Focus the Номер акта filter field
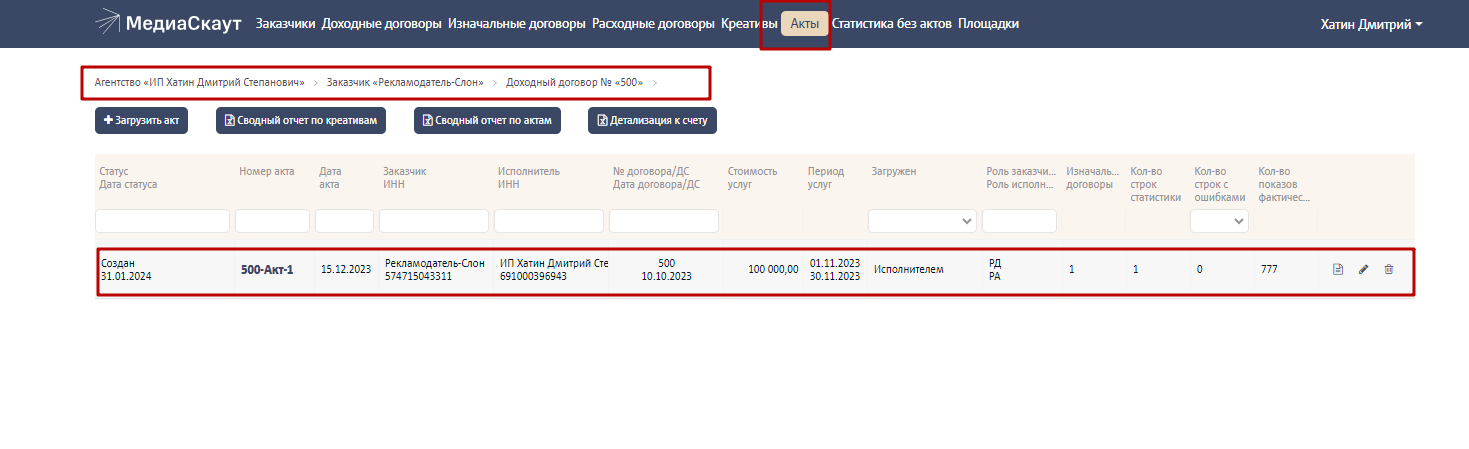 point(272,221)
